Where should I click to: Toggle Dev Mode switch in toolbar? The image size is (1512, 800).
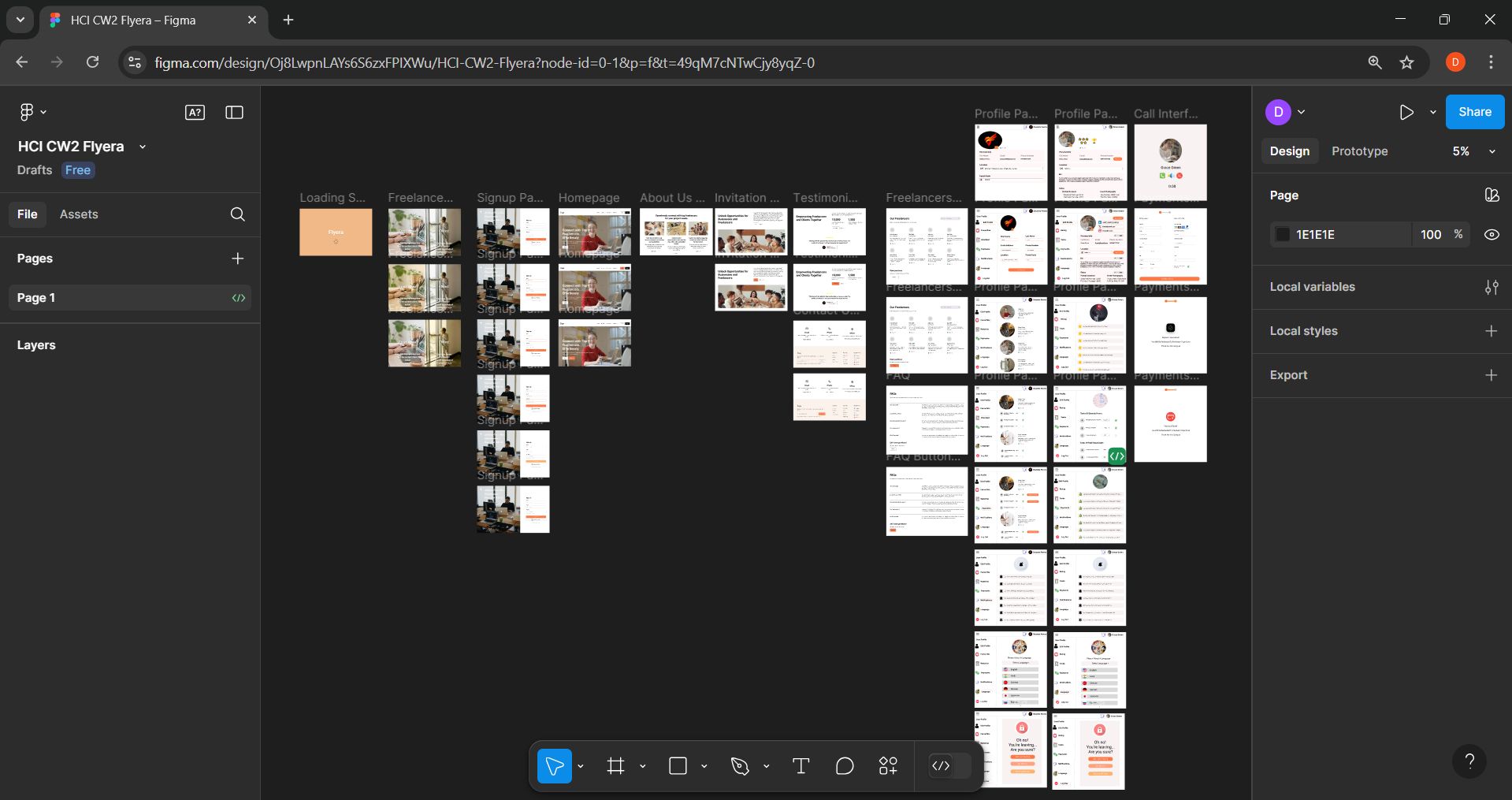pos(949,766)
